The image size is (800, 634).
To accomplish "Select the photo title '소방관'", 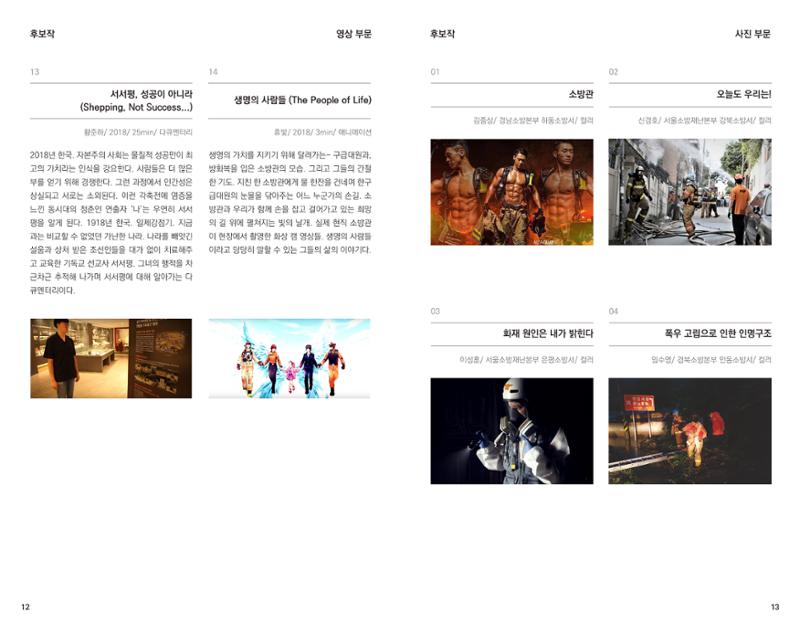I will click(581, 94).
